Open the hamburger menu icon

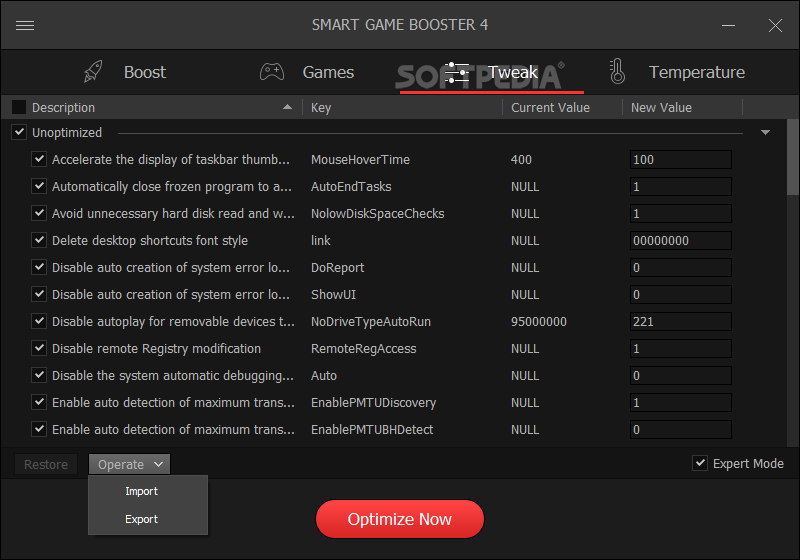point(25,26)
